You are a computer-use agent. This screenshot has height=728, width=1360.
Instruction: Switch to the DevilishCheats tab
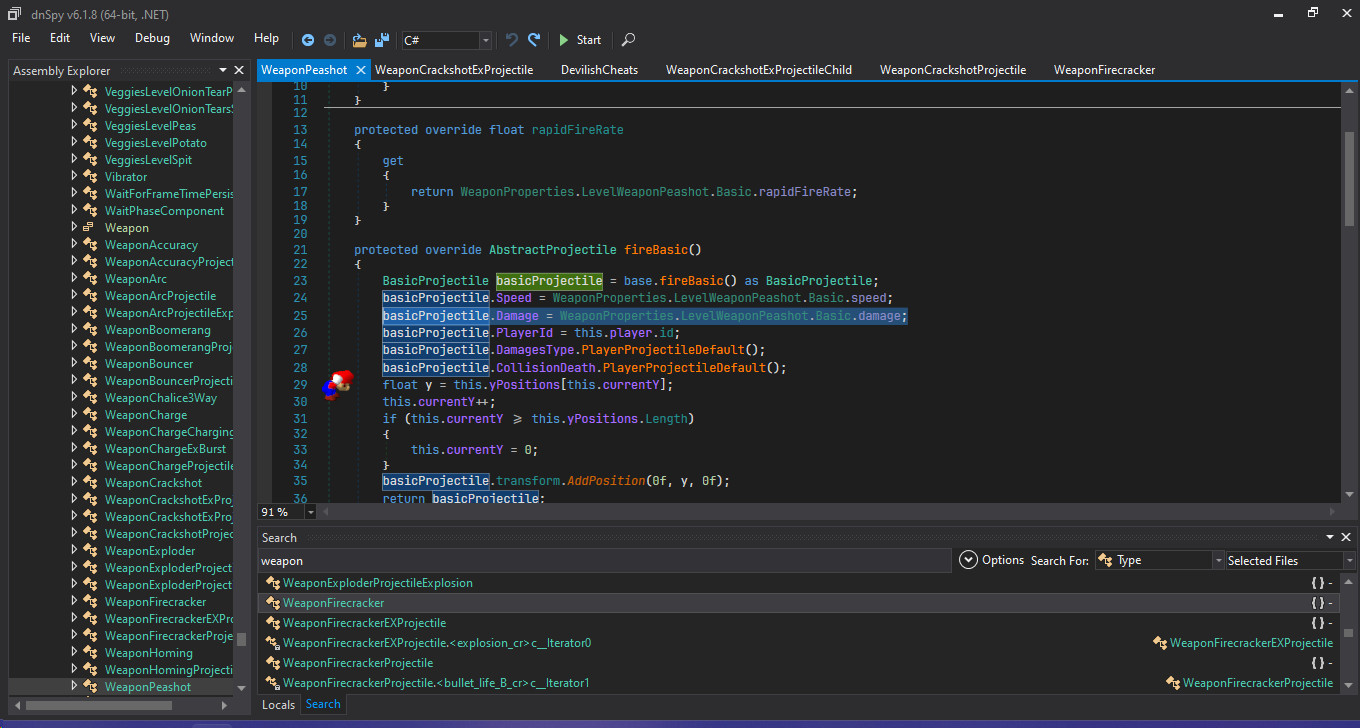(x=599, y=70)
